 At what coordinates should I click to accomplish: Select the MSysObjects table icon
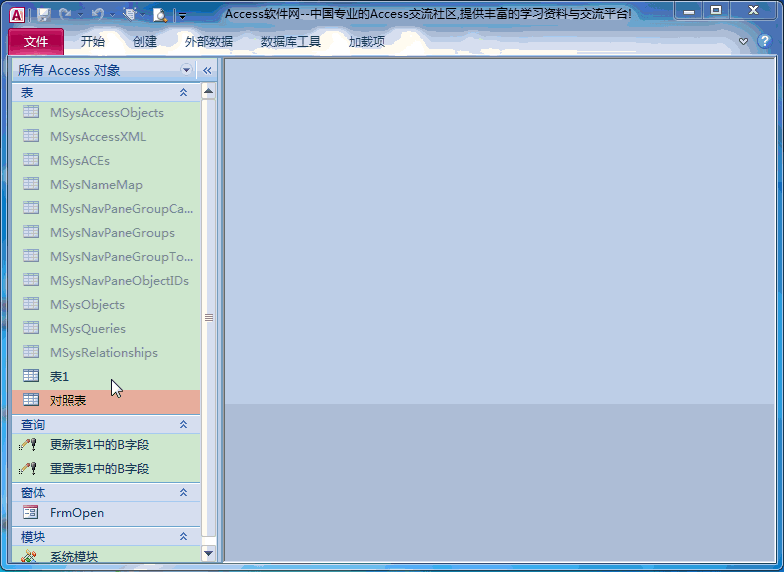point(31,304)
